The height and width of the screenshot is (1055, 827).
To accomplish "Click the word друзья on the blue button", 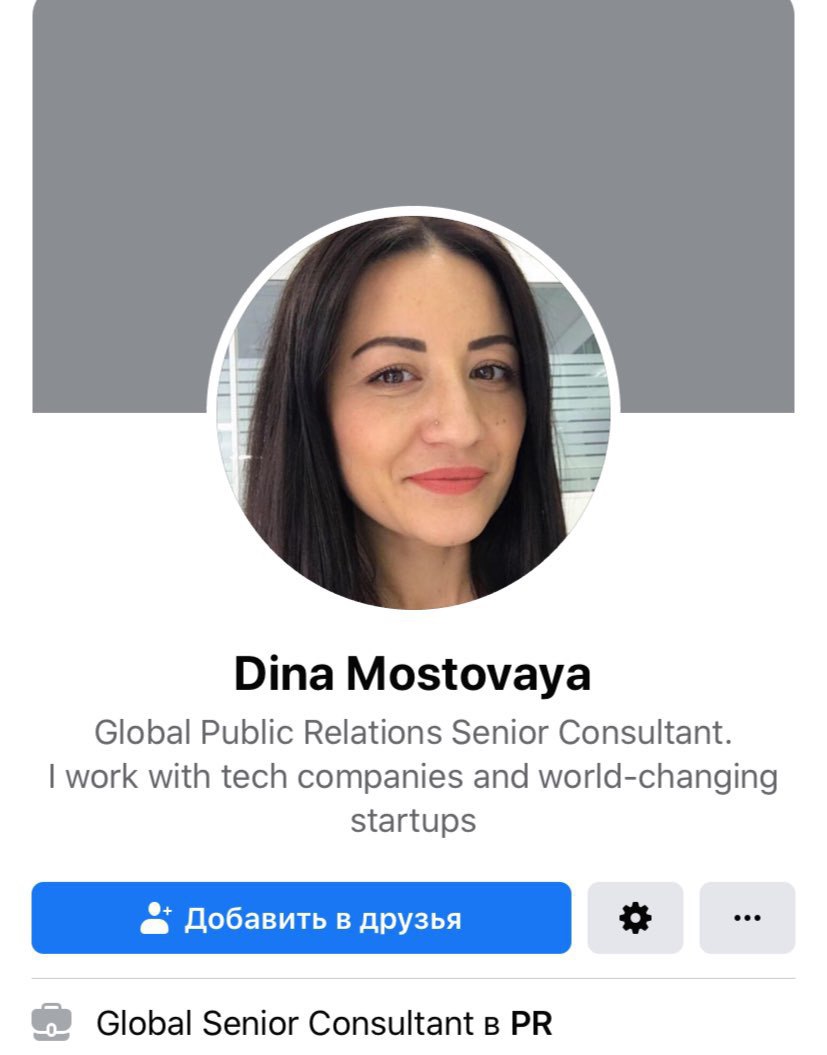I will 410,919.
